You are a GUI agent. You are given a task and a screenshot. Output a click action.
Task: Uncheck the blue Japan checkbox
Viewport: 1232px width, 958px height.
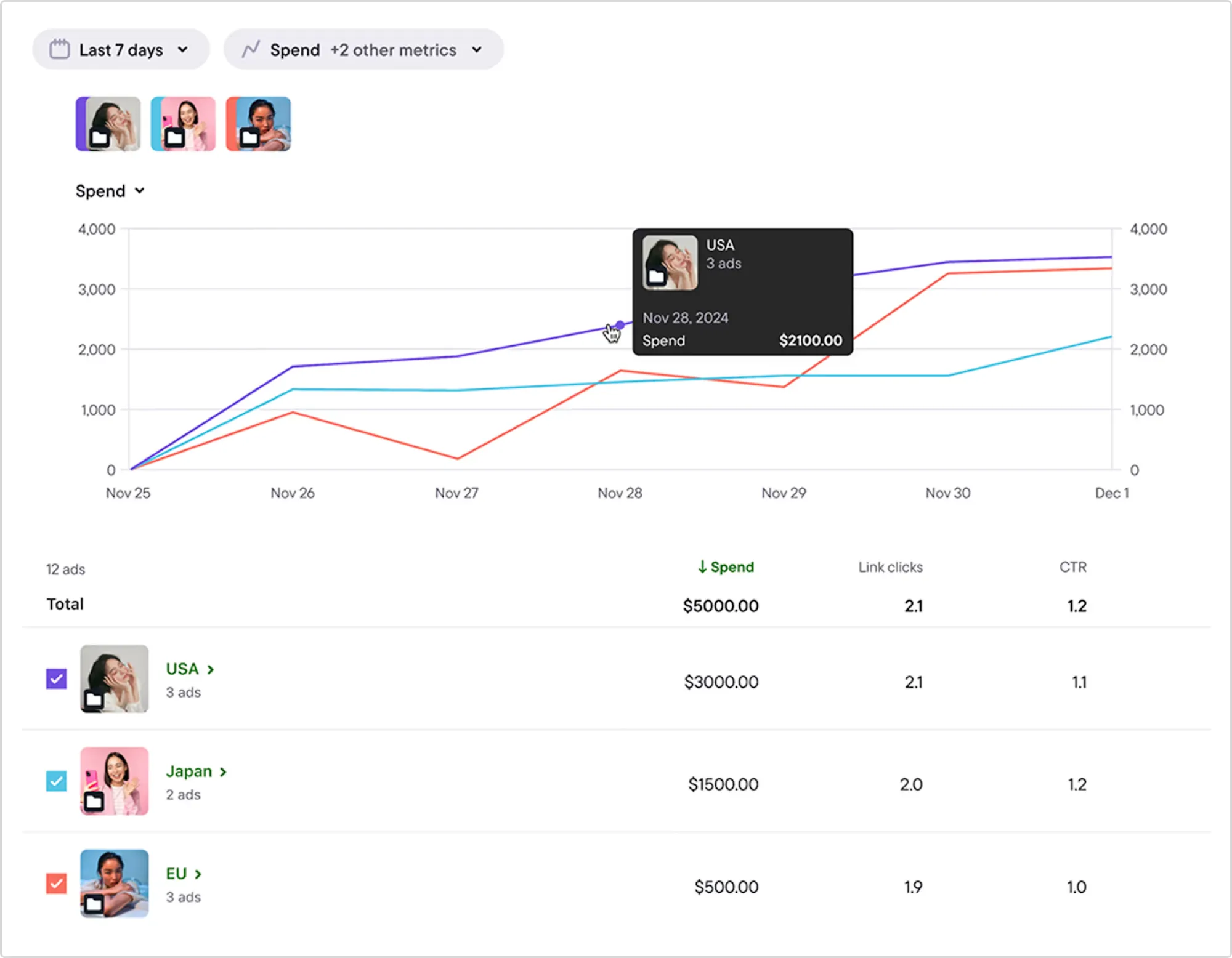point(57,781)
